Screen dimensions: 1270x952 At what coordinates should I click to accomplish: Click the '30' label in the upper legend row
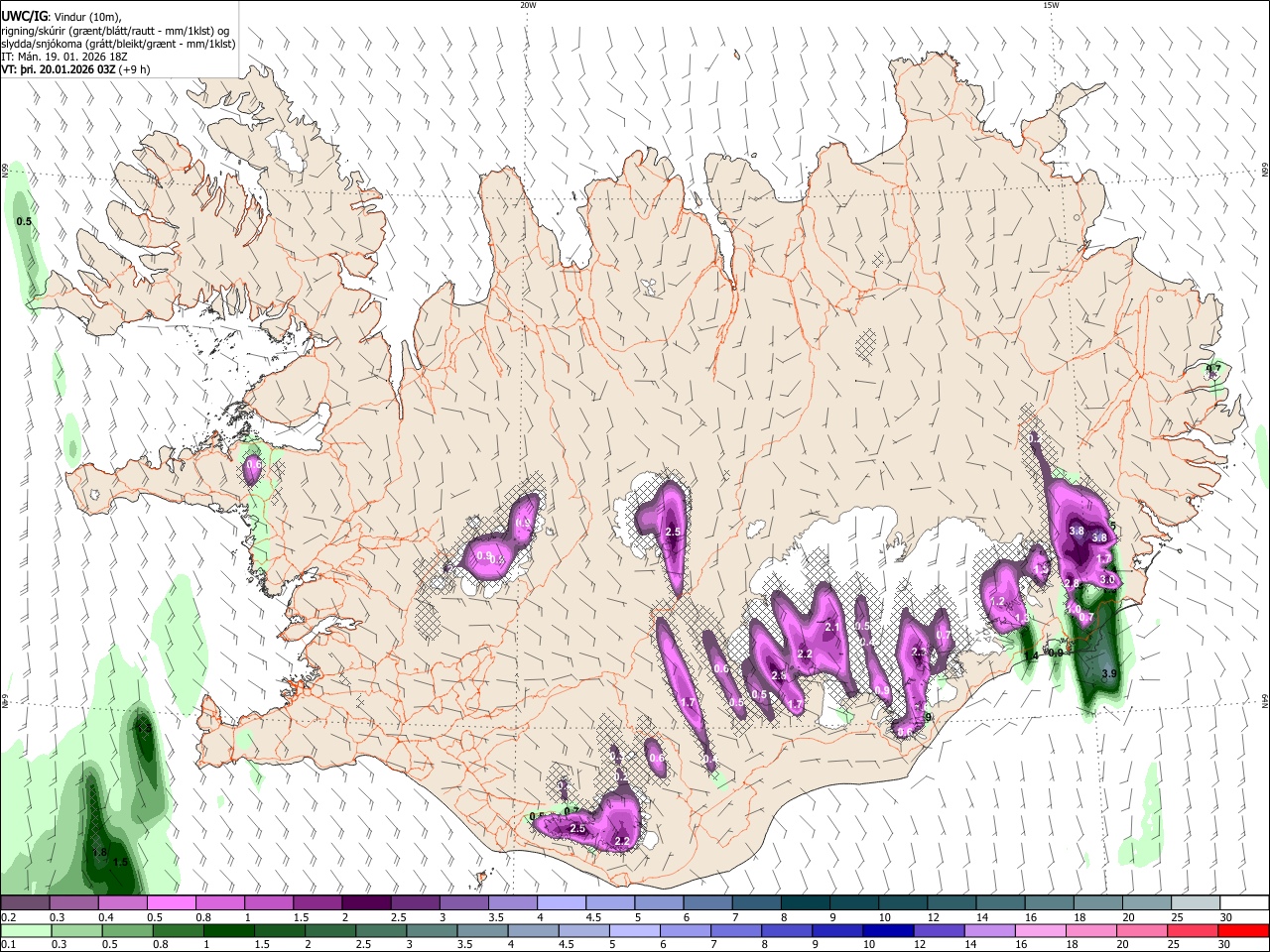pyautogui.click(x=1225, y=917)
